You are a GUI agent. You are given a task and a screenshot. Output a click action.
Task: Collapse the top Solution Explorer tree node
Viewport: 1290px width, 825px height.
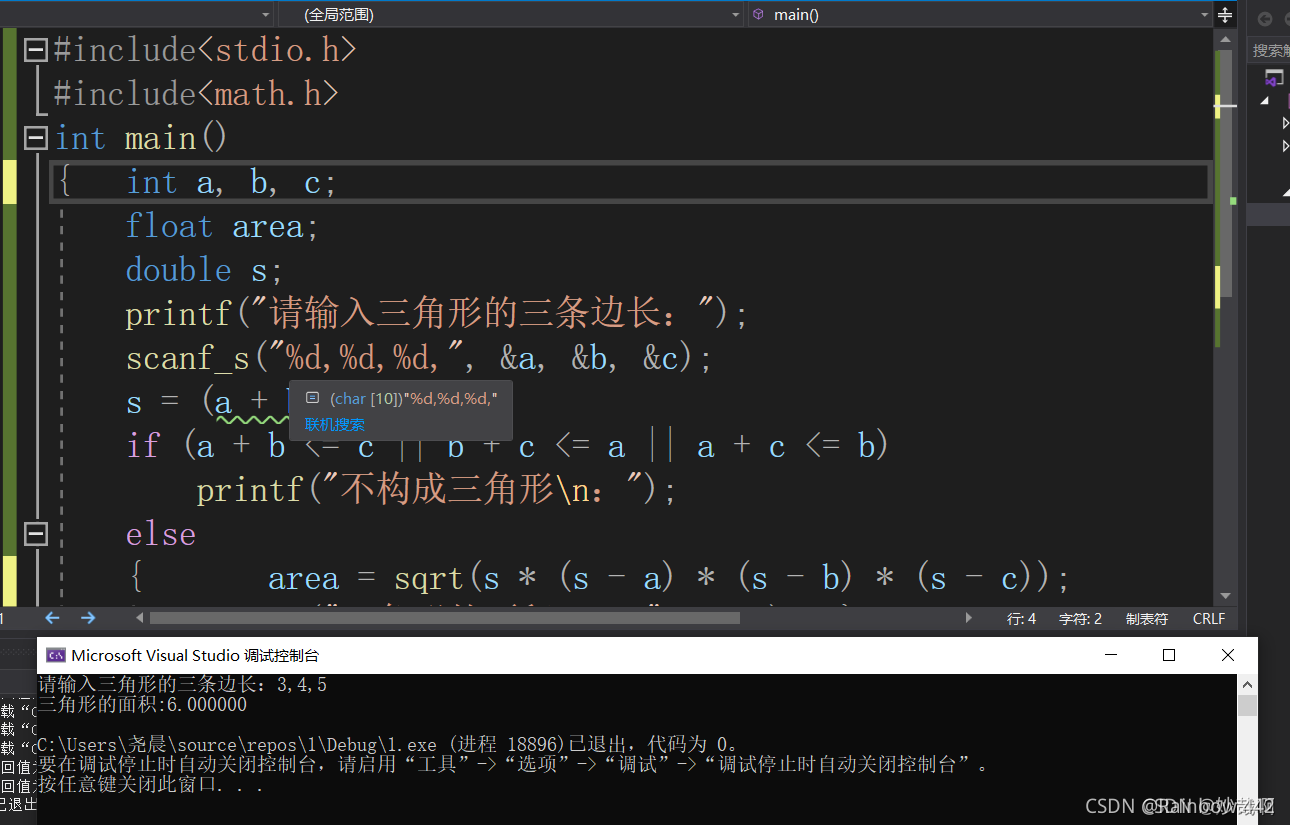(1264, 100)
